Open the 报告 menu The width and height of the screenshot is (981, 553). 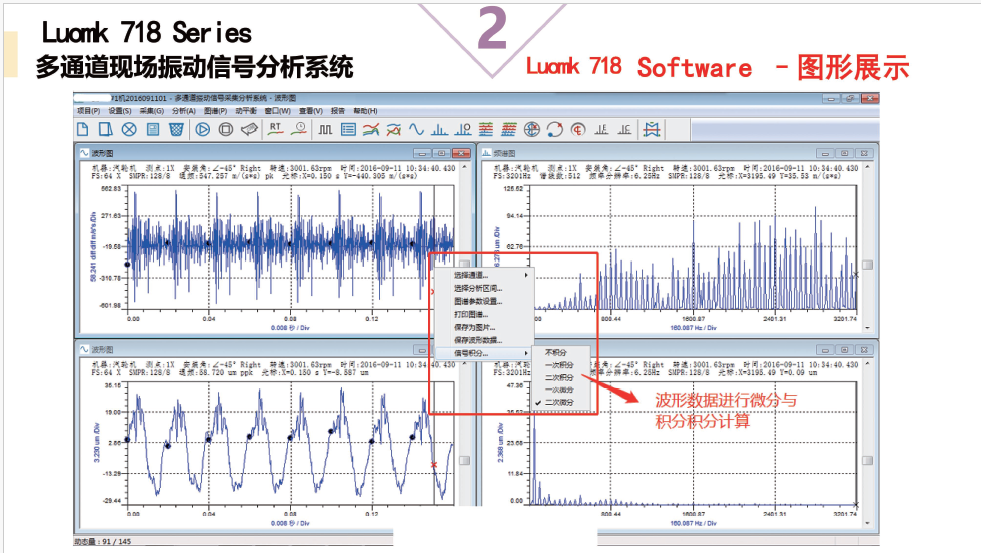click(338, 111)
